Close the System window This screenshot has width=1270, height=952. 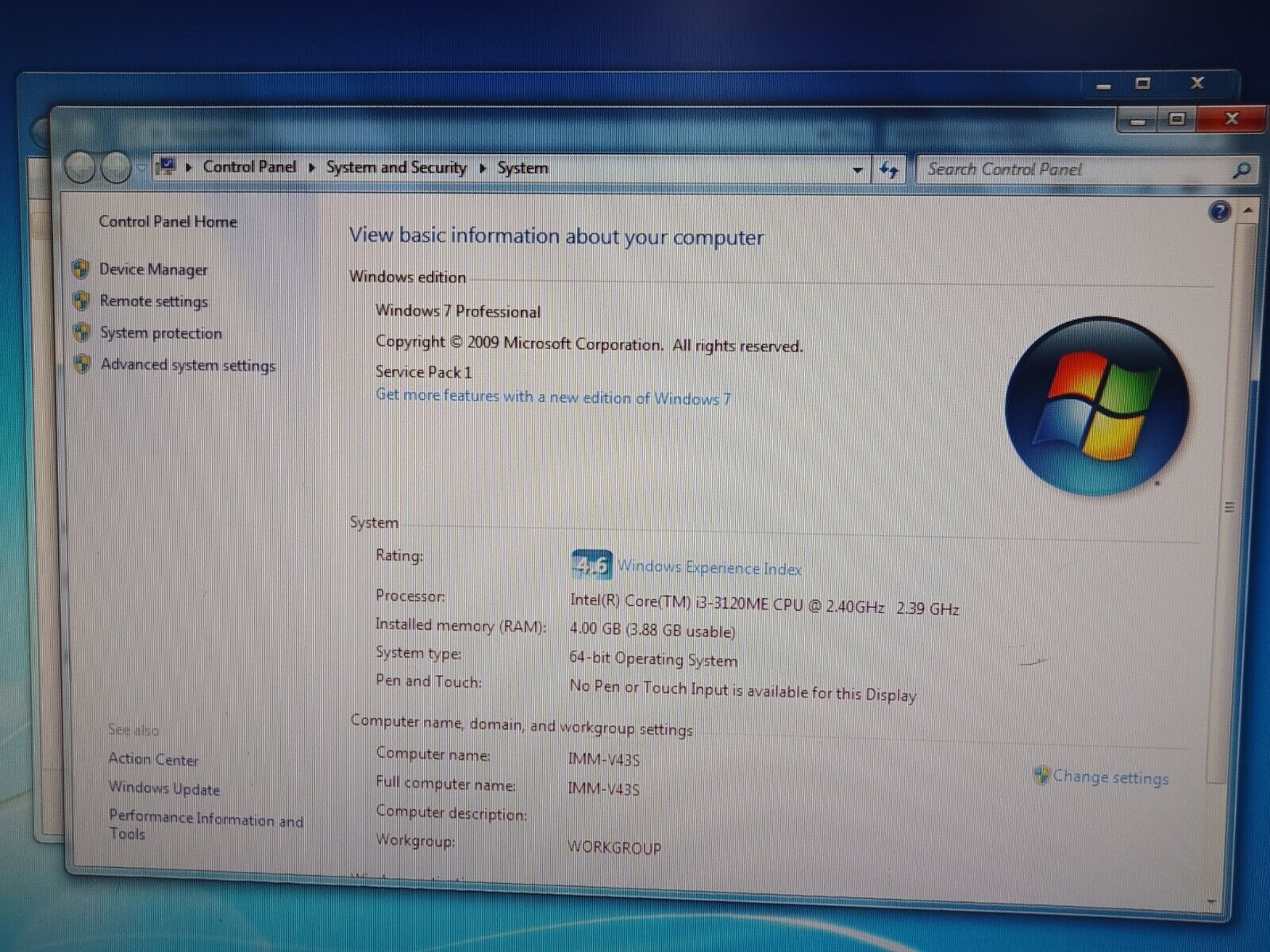pos(1231,119)
